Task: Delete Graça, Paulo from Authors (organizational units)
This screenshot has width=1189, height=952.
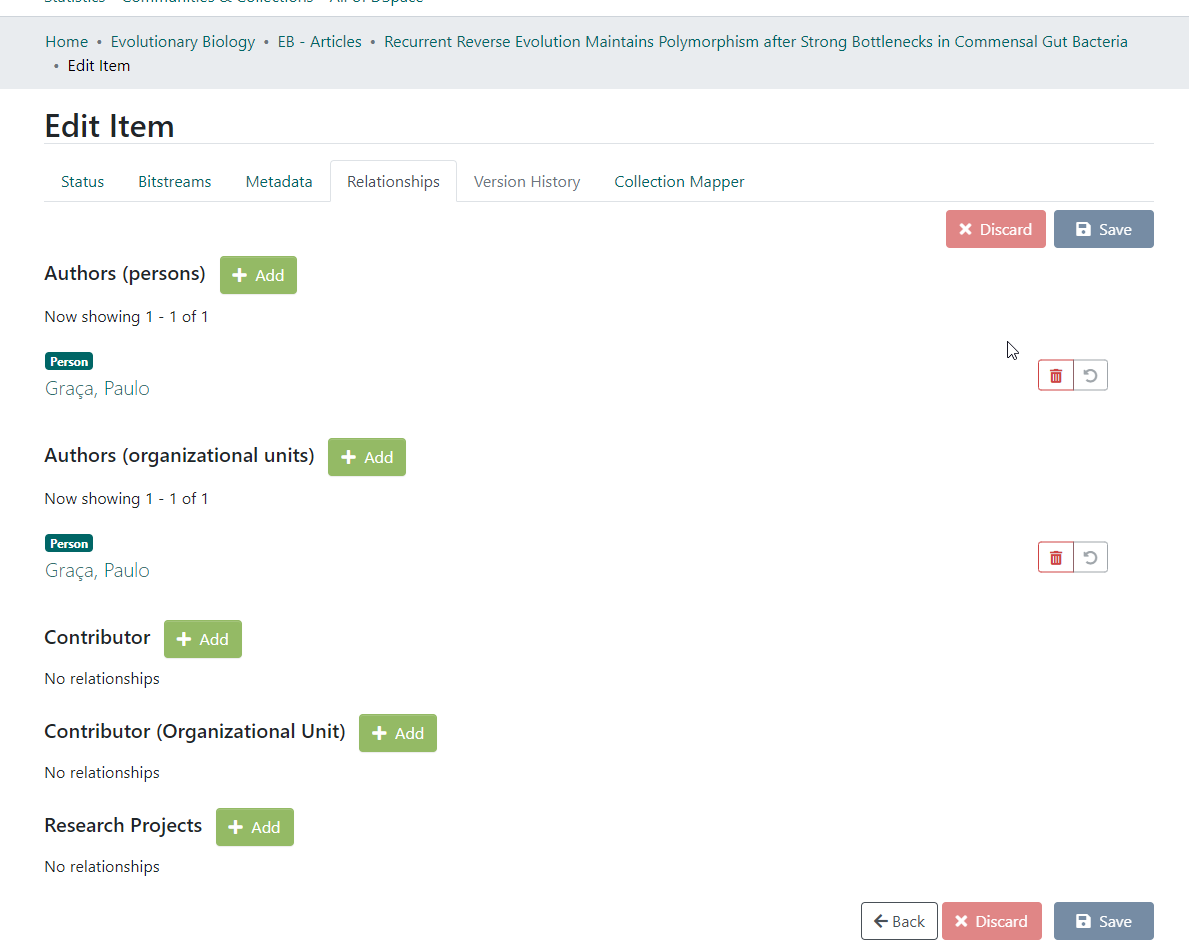Action: coord(1056,558)
